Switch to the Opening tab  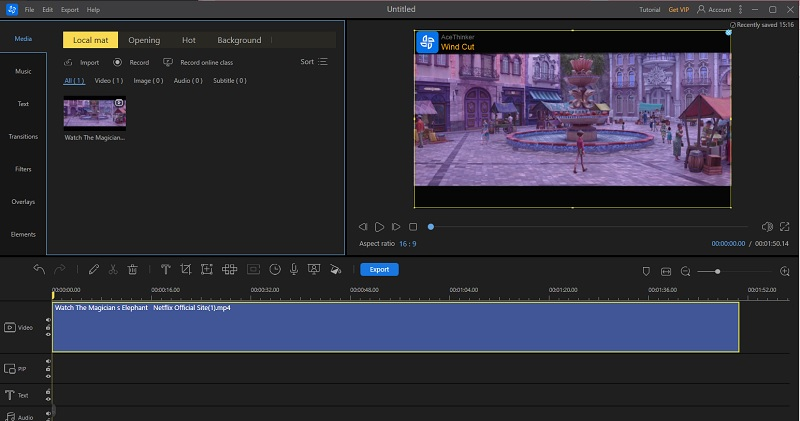pyautogui.click(x=144, y=40)
